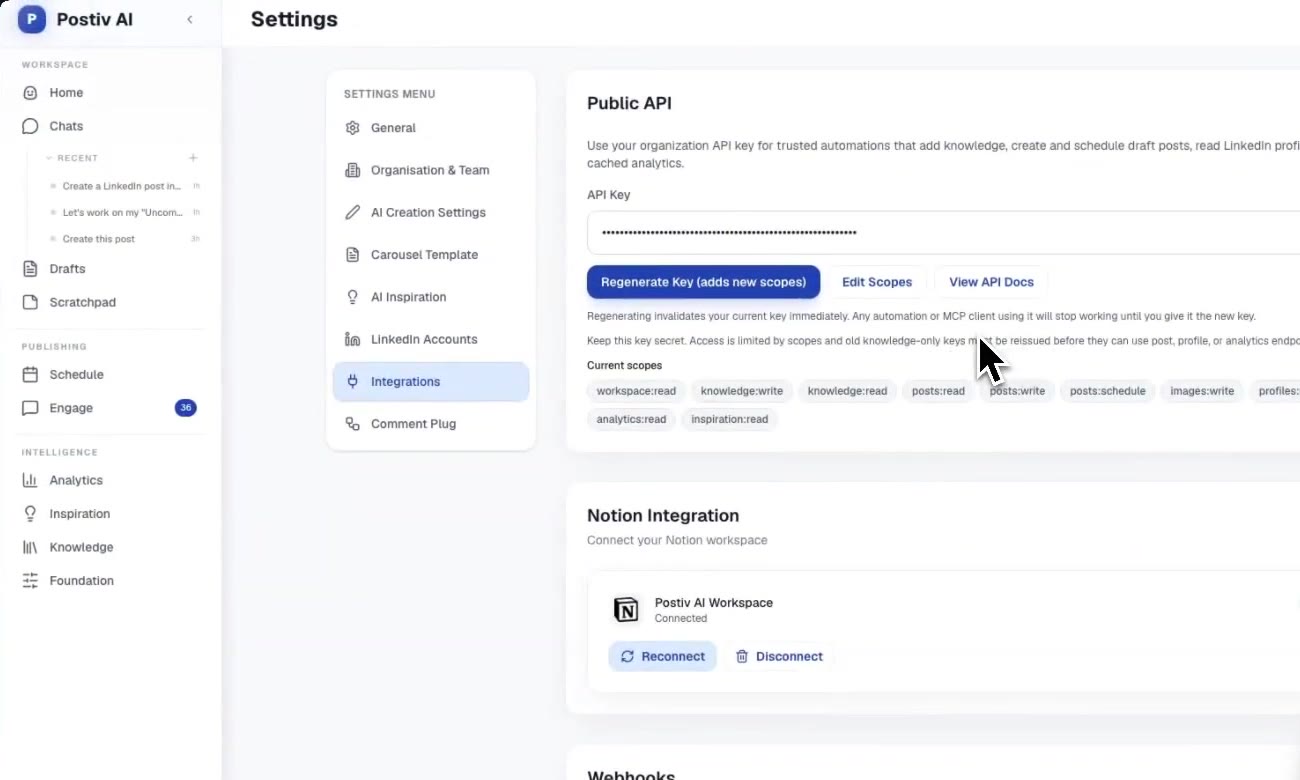Click Regenerate Key (adds new scopes)
The image size is (1300, 780).
703,282
